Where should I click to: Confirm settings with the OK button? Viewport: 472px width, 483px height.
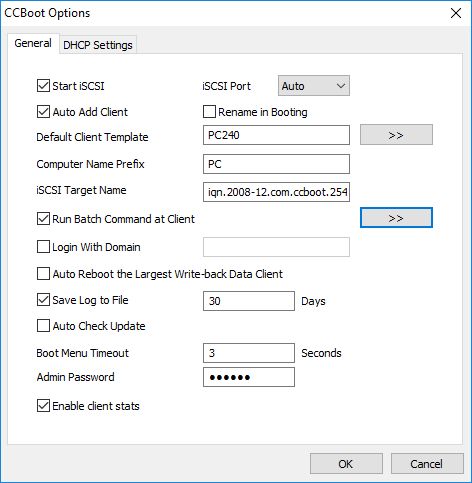(x=346, y=464)
